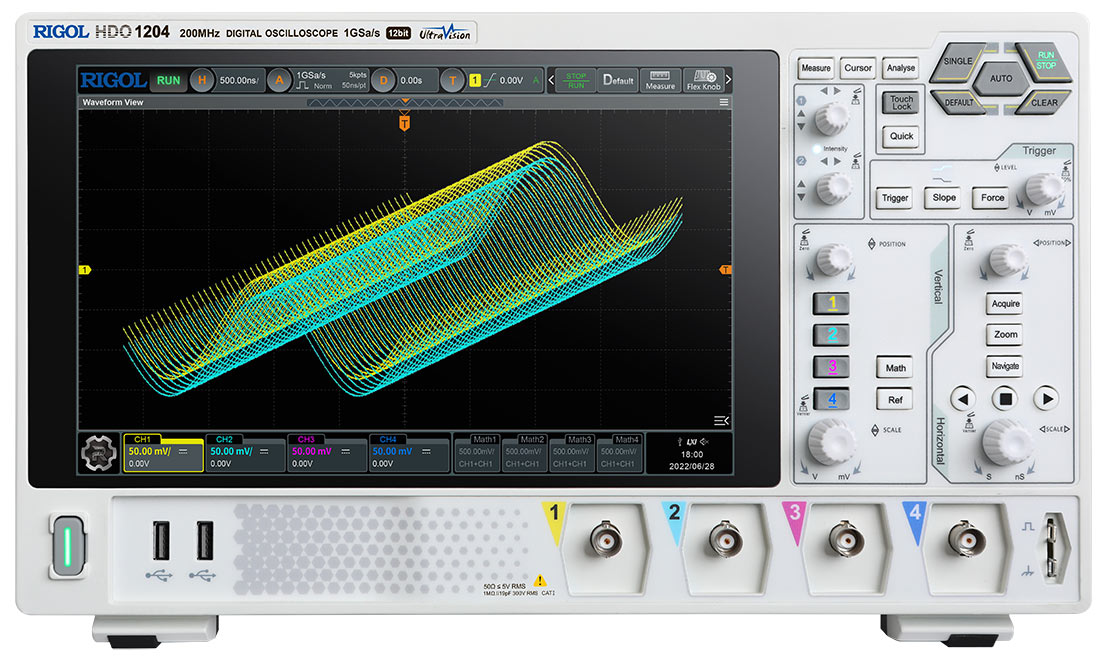
Task: Toggle channel 3 magenta button
Action: [831, 367]
